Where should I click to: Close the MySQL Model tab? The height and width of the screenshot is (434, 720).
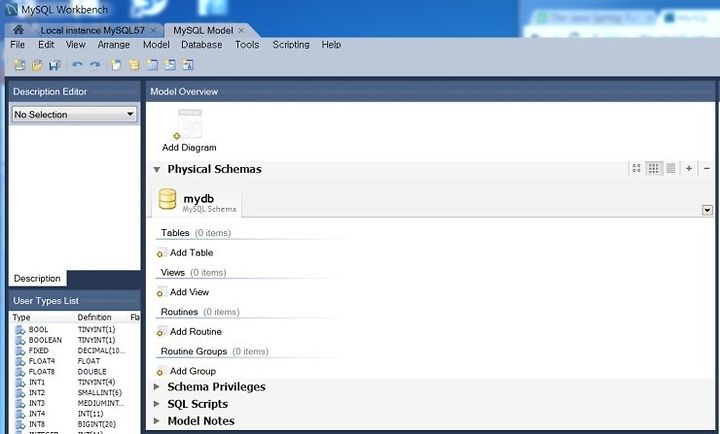tap(241, 30)
